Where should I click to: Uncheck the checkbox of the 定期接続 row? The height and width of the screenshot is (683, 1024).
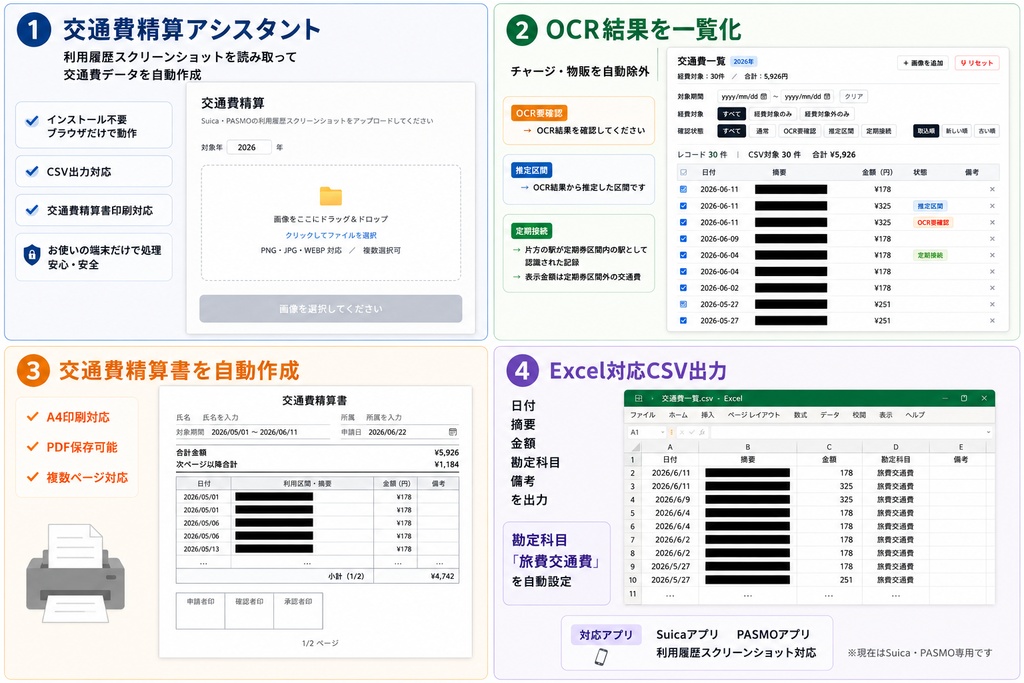pos(684,255)
